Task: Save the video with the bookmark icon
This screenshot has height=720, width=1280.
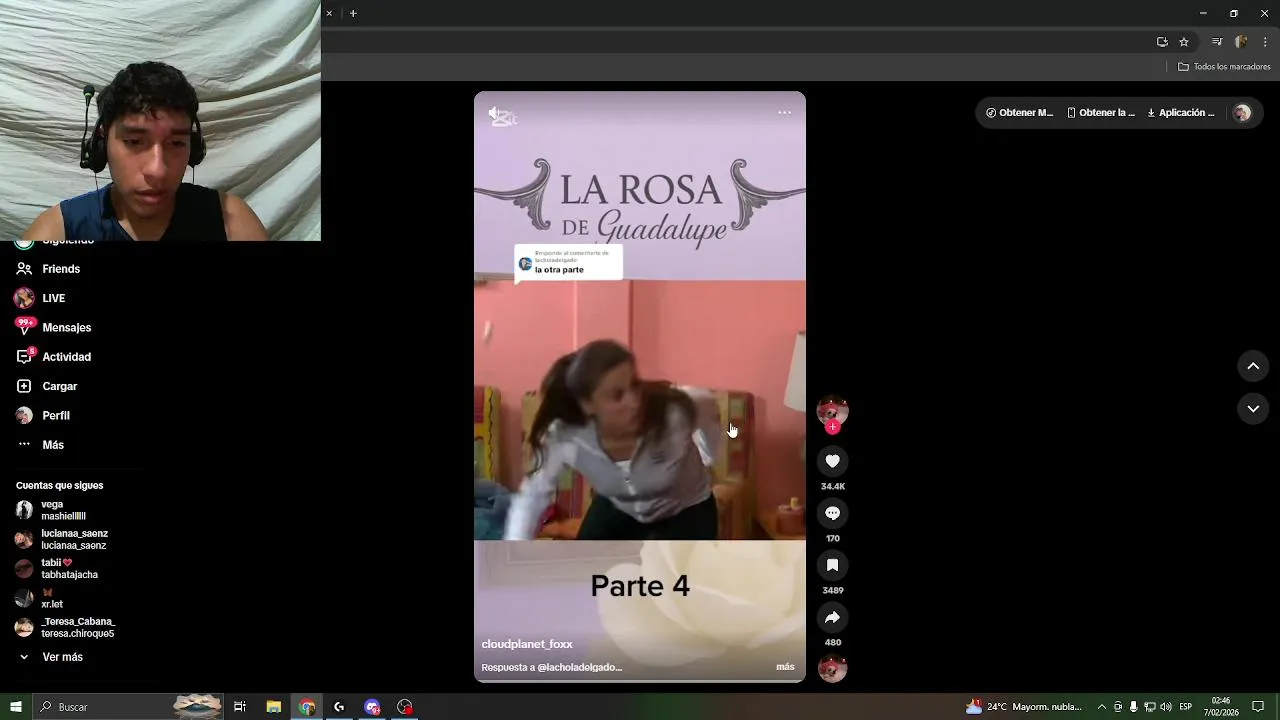Action: [x=832, y=565]
